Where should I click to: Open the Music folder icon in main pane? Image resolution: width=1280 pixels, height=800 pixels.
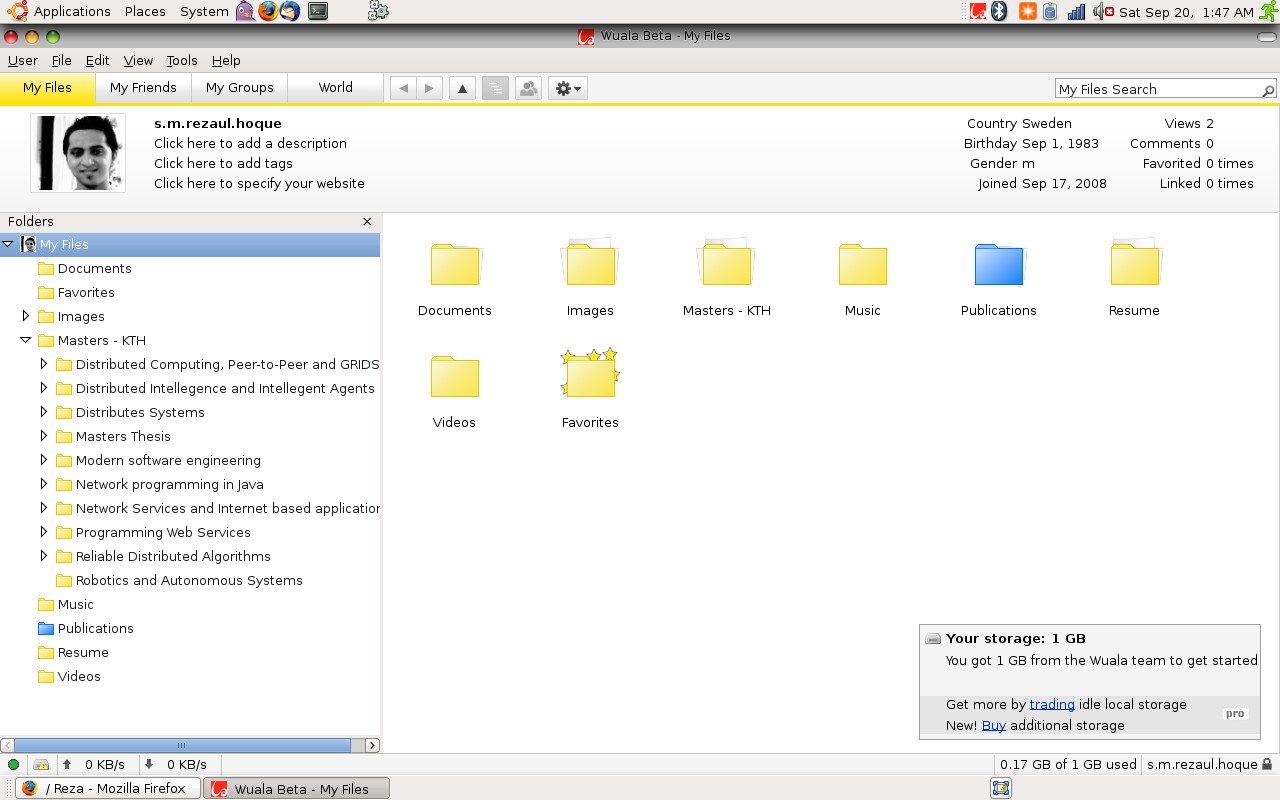point(863,265)
